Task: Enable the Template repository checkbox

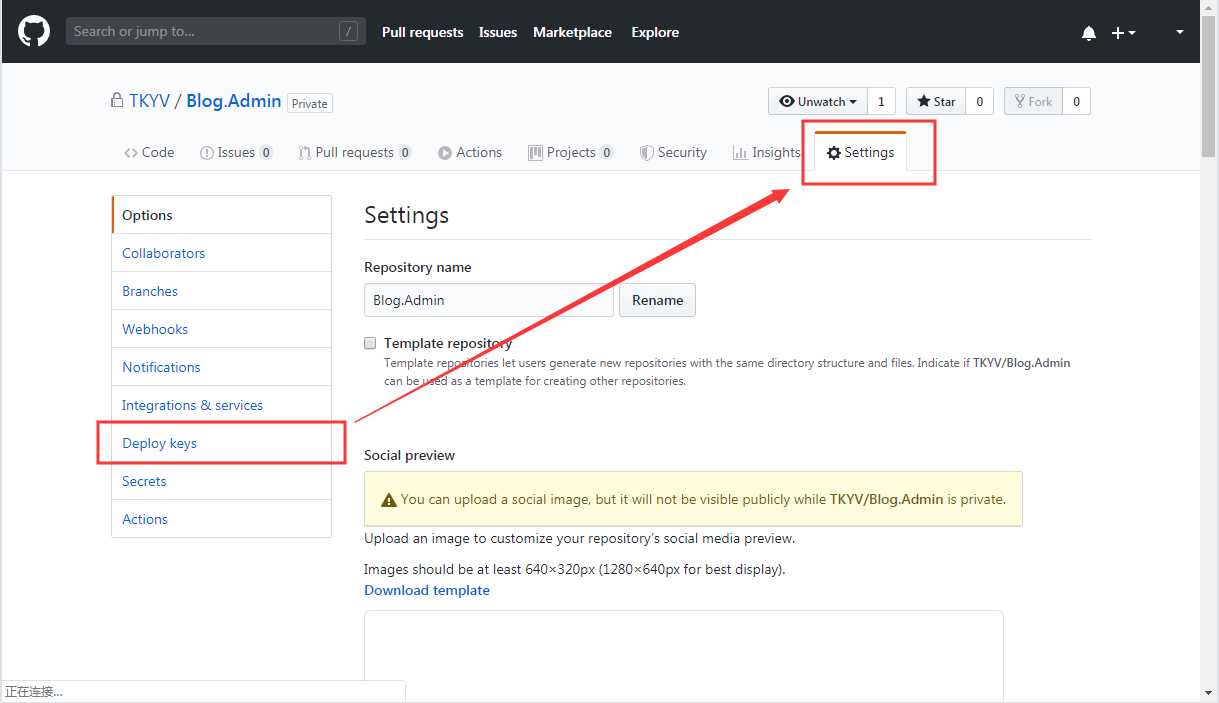Action: point(370,343)
